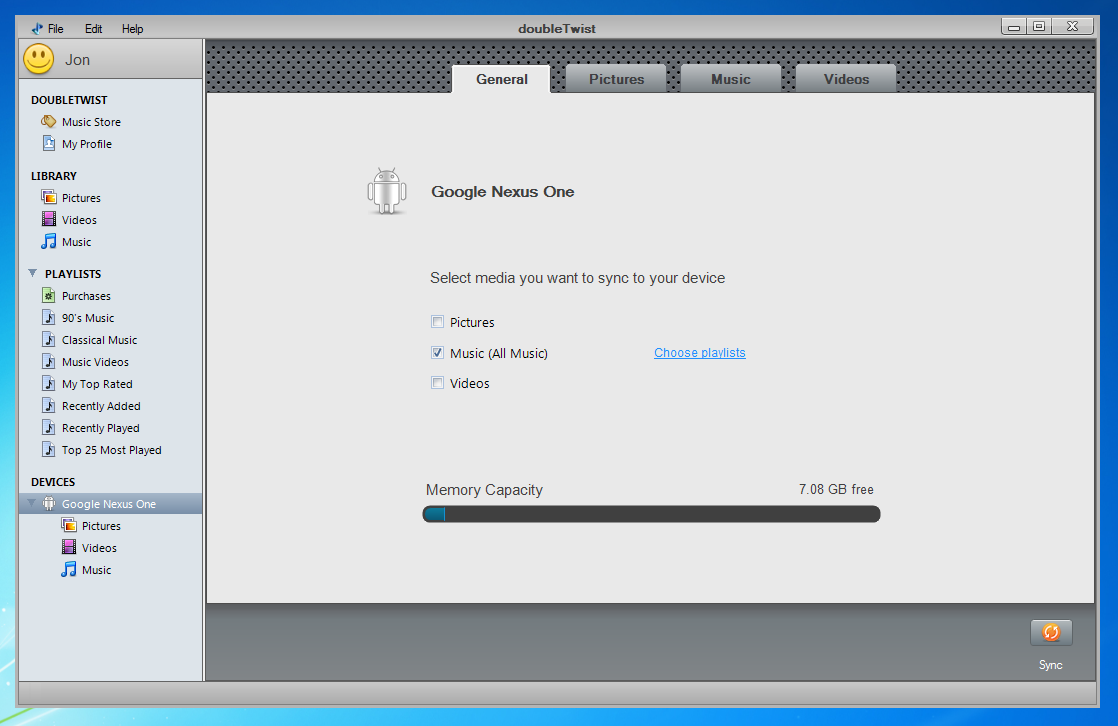This screenshot has height=726, width=1118.
Task: Open the Music Videos playlist
Action: pos(95,362)
